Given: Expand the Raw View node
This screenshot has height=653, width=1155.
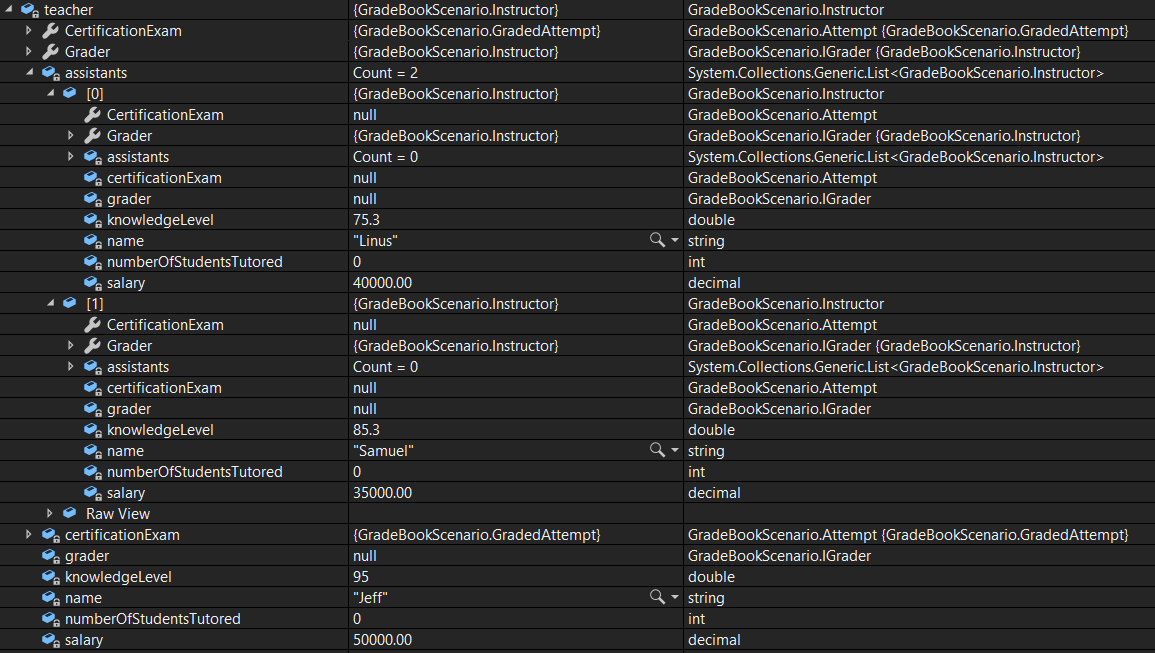Looking at the screenshot, I should (49, 514).
